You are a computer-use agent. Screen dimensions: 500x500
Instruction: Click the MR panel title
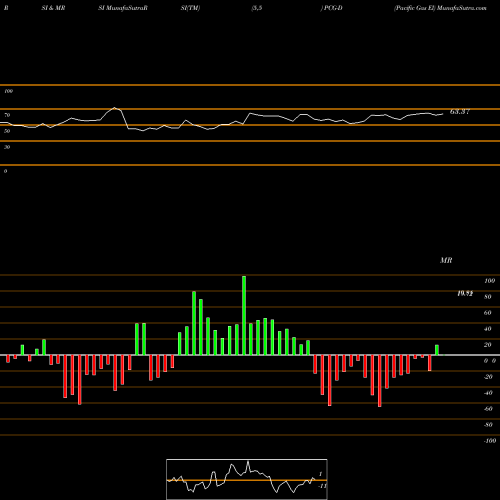pyautogui.click(x=446, y=260)
